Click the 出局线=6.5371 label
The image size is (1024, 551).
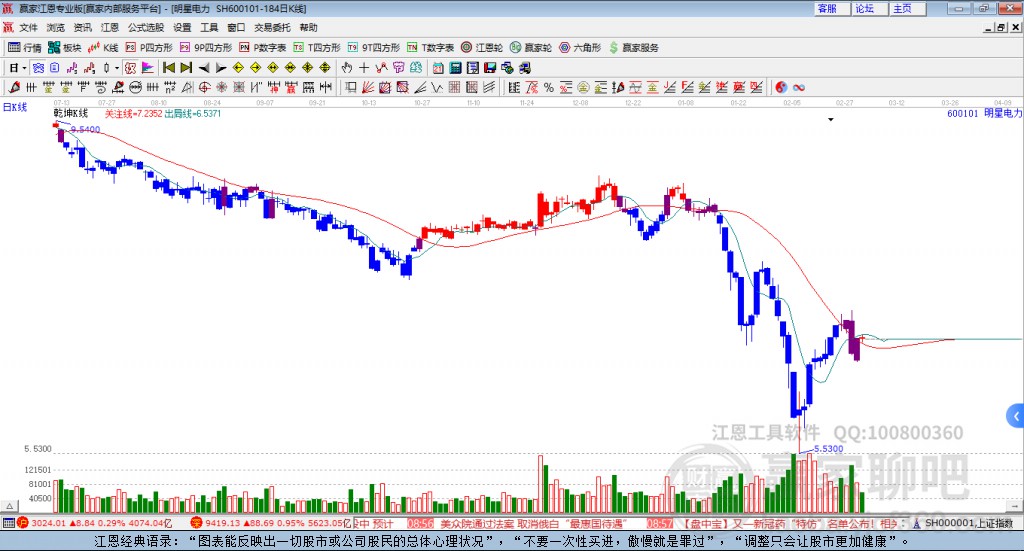[193, 114]
